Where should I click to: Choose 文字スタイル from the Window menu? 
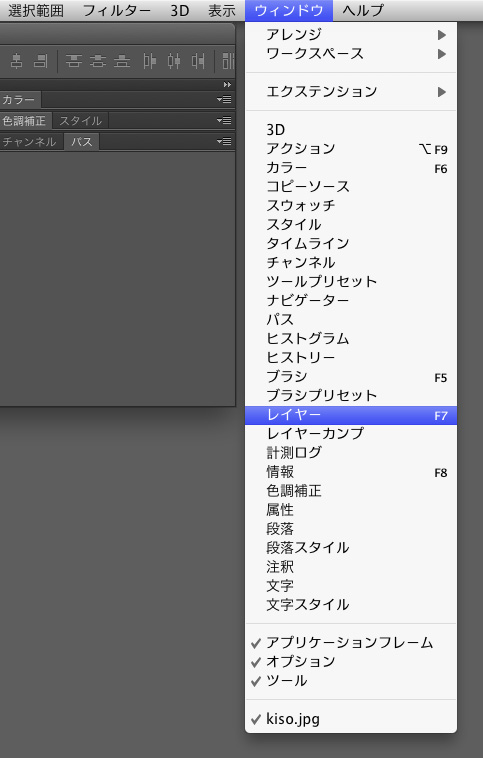click(351, 605)
